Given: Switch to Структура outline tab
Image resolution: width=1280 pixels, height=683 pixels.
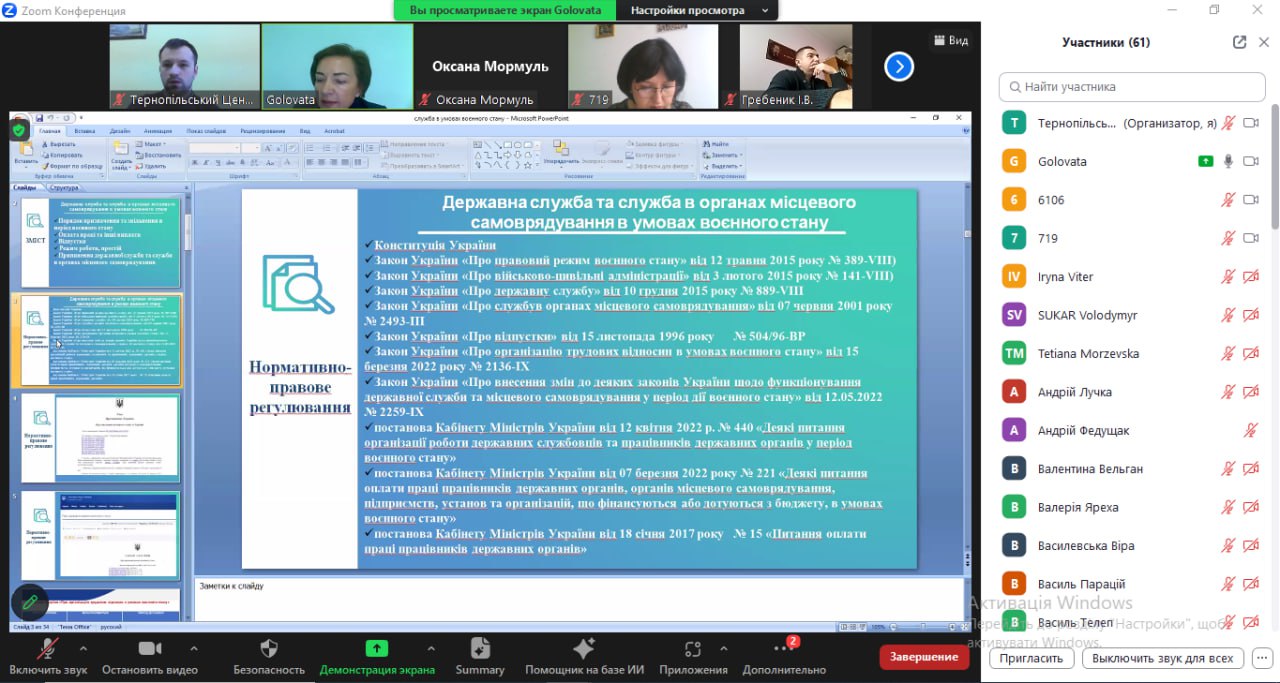Looking at the screenshot, I should [x=64, y=188].
